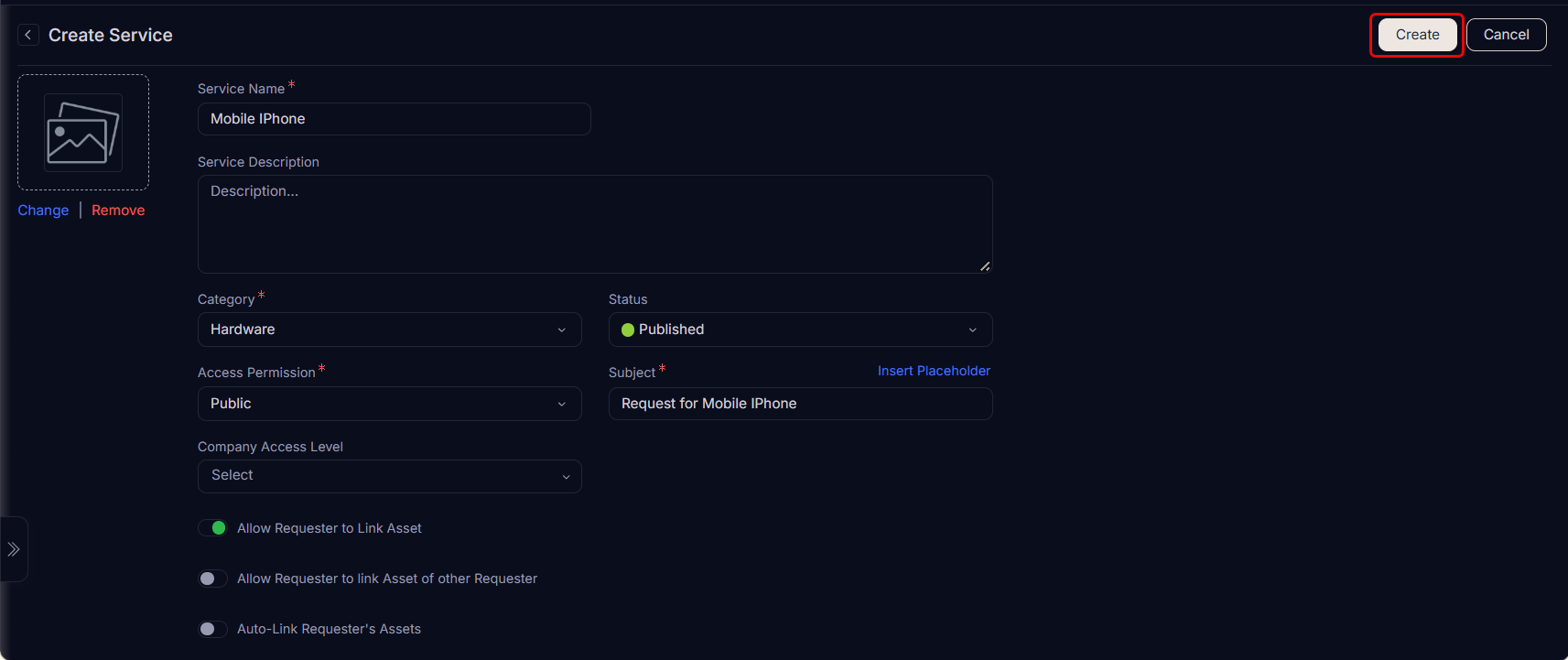Click the description resize handle corner

pyautogui.click(x=985, y=266)
